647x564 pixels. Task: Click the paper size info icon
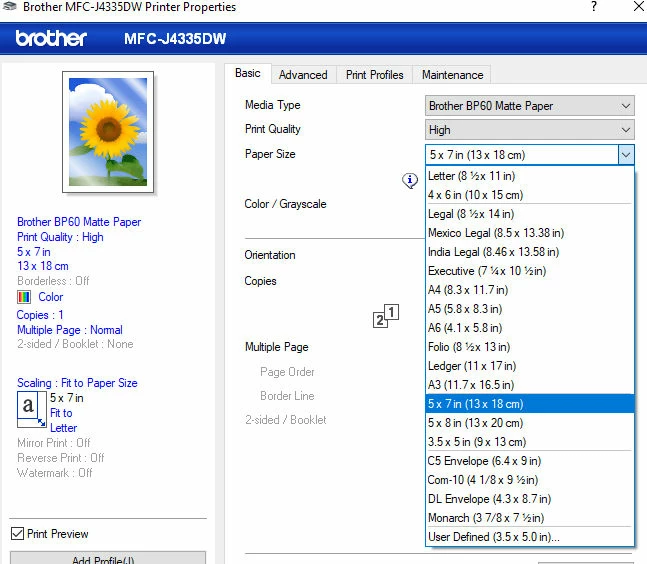click(x=410, y=181)
